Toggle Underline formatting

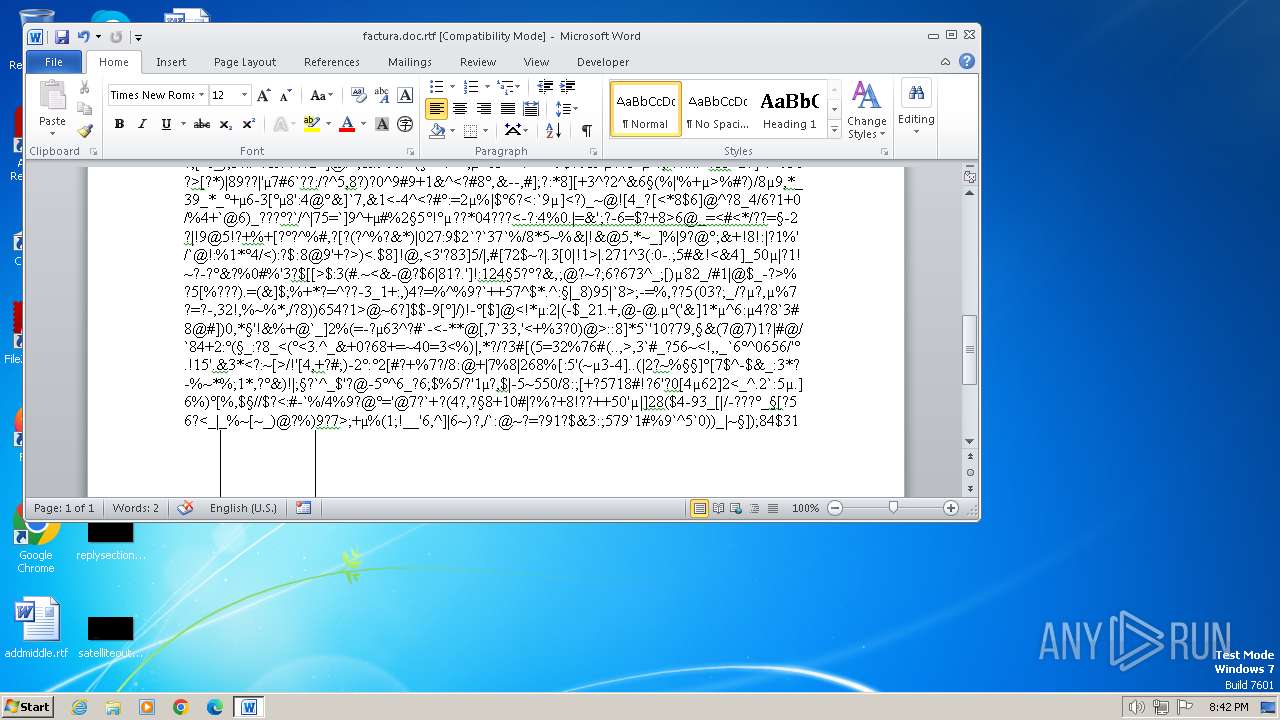pyautogui.click(x=165, y=124)
